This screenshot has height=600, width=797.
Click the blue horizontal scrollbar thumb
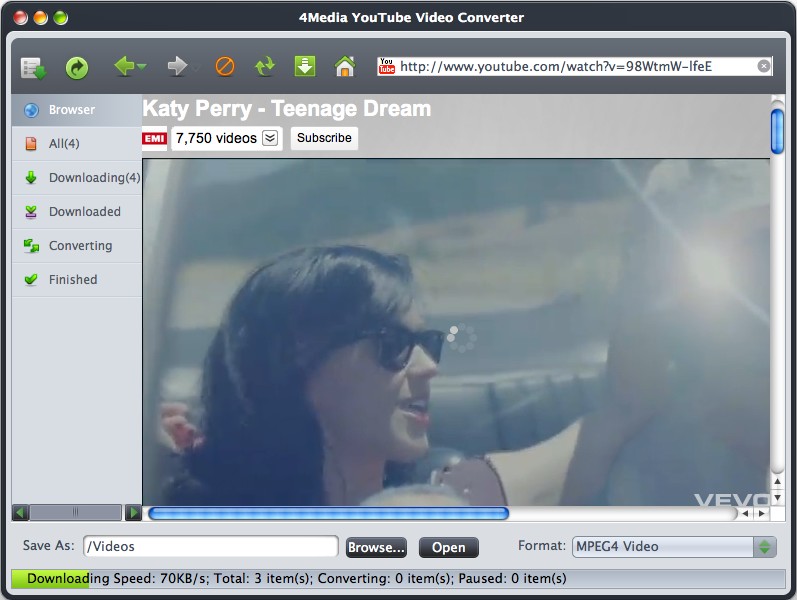(328, 513)
